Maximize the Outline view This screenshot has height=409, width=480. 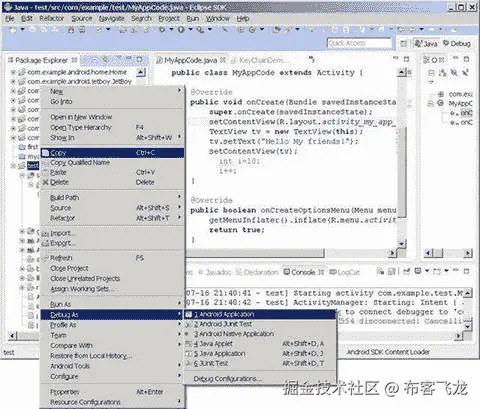pyautogui.click(x=466, y=59)
